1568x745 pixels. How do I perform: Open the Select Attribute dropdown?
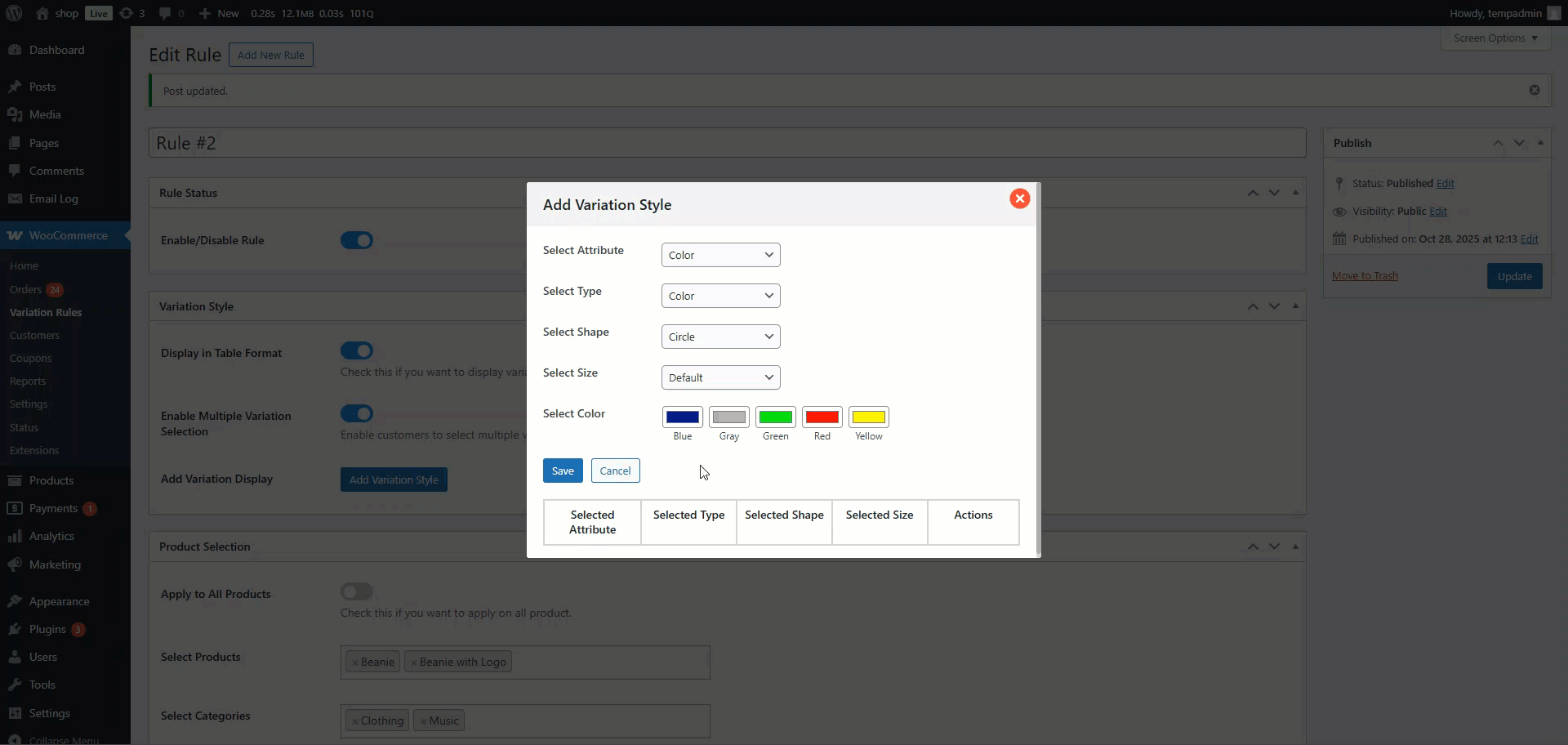(720, 255)
